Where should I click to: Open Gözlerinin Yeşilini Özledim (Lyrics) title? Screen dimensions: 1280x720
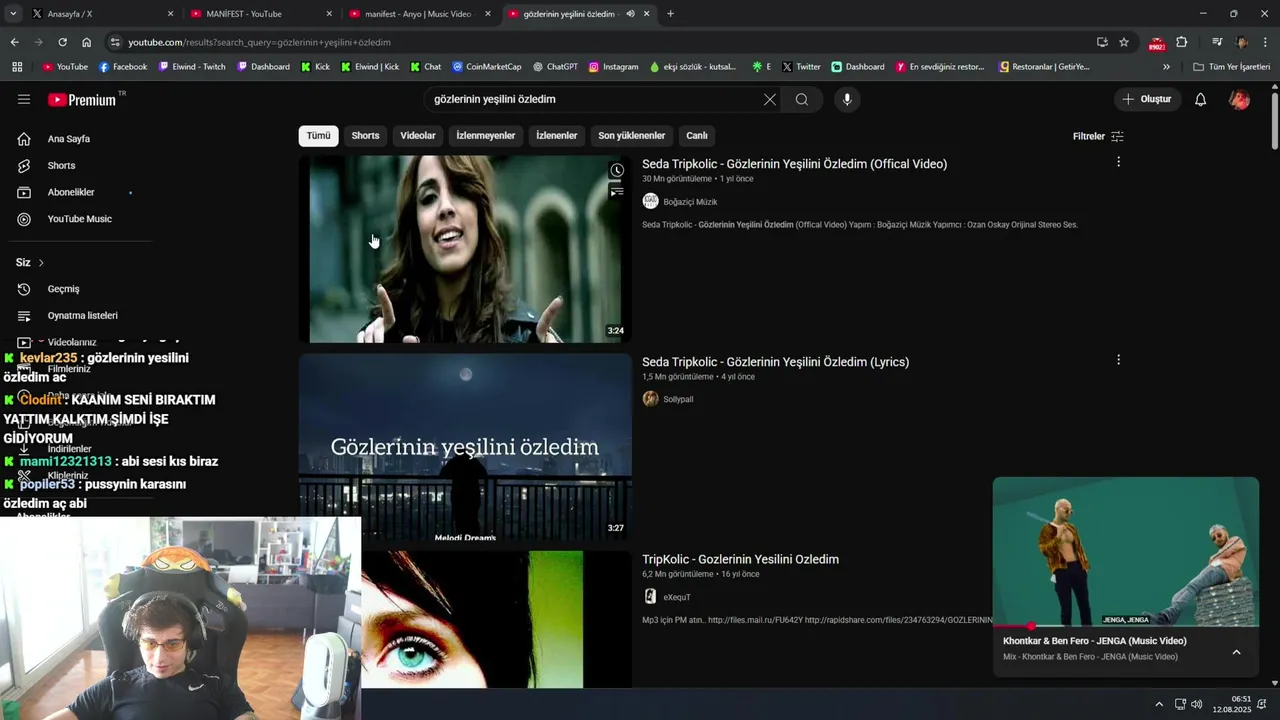(775, 362)
